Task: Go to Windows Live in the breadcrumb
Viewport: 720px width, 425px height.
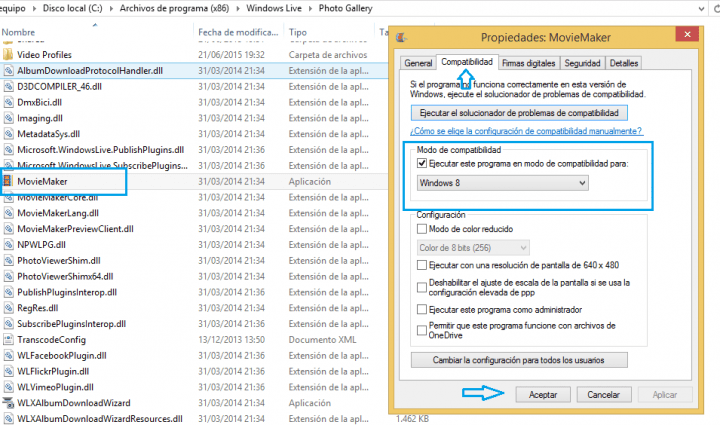Action: [274, 8]
